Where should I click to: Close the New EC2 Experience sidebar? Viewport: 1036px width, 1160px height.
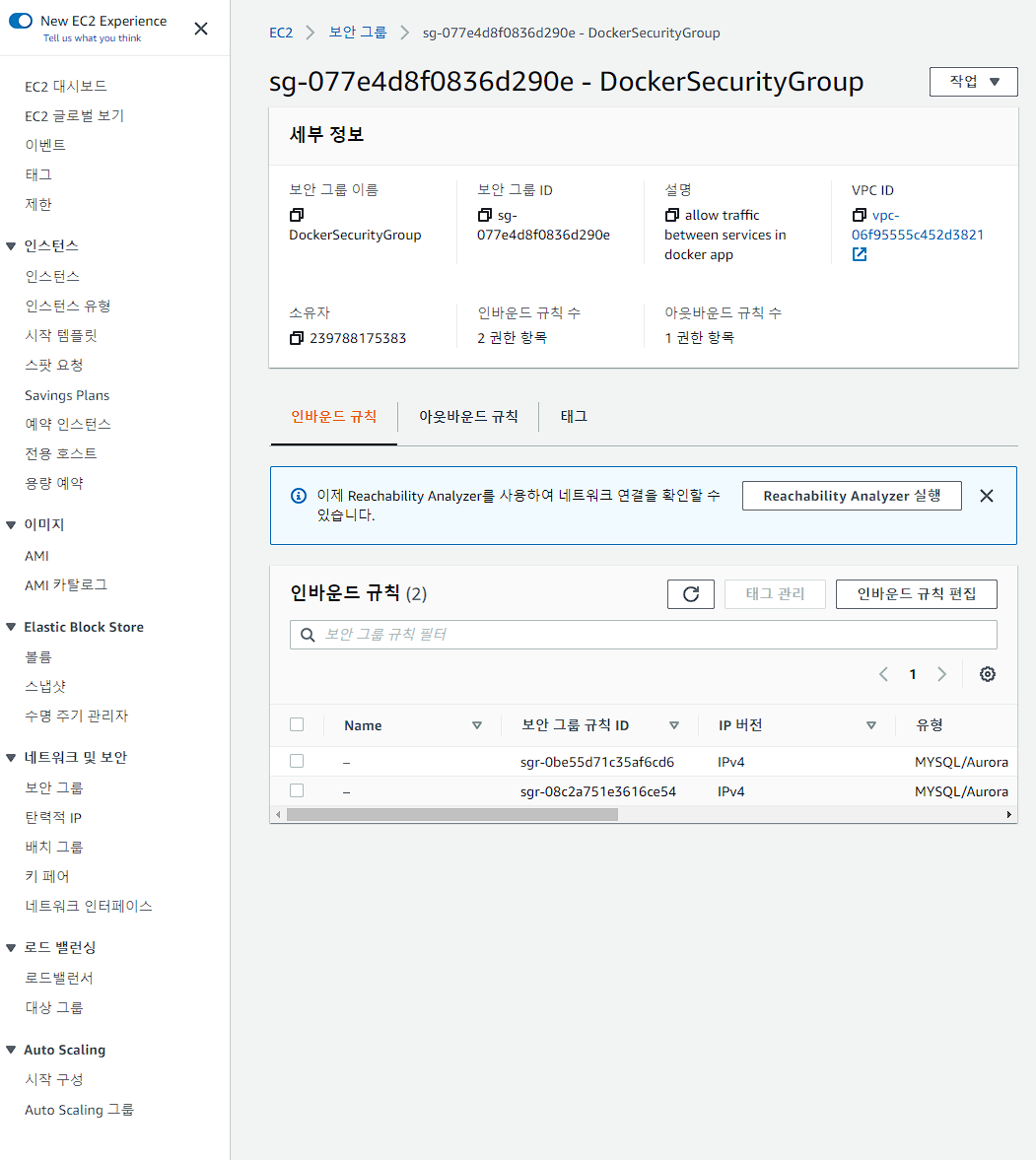coord(200,29)
